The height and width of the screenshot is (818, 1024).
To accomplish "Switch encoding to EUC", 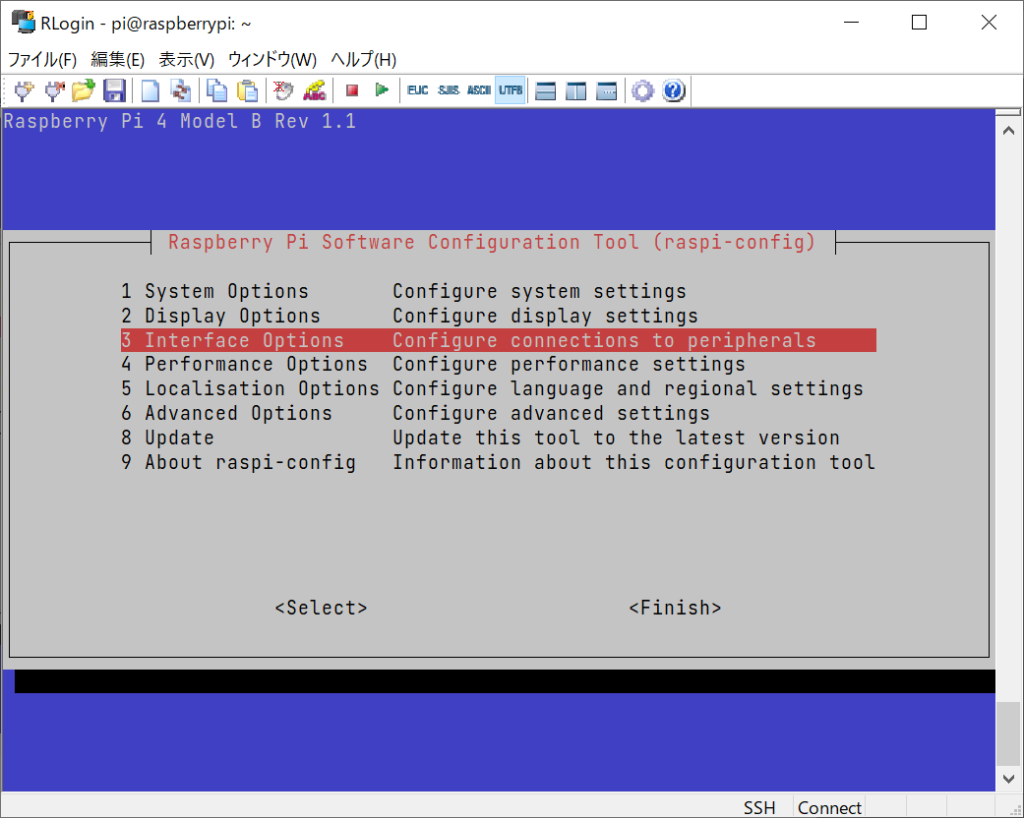I will [417, 91].
